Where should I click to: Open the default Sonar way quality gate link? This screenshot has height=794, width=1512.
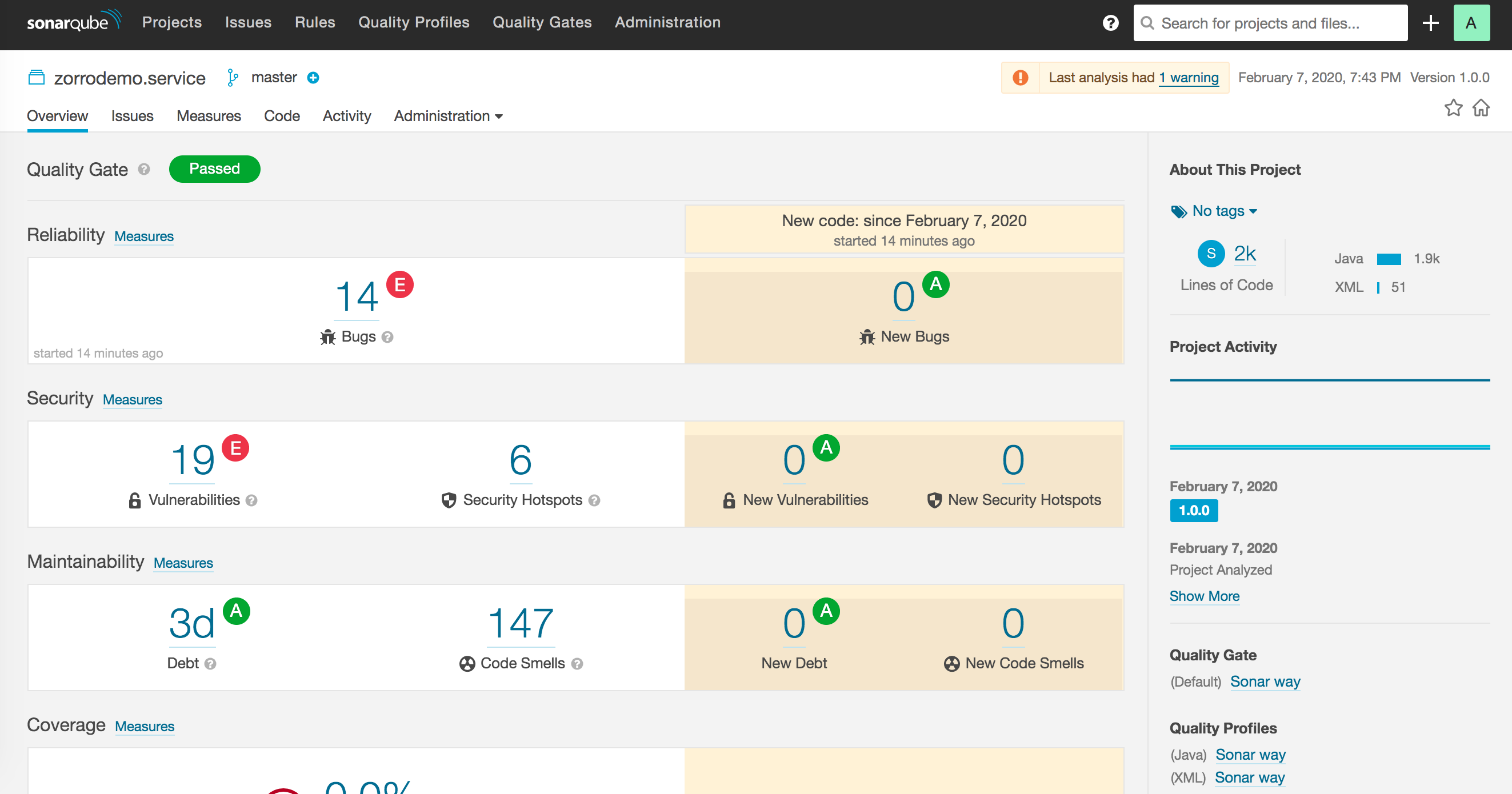pyautogui.click(x=1266, y=682)
